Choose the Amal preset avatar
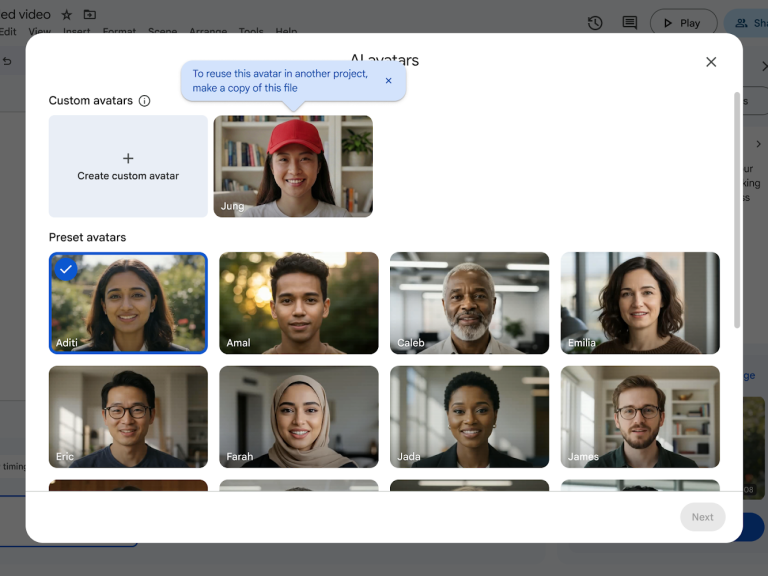The height and width of the screenshot is (576, 768). pos(299,303)
